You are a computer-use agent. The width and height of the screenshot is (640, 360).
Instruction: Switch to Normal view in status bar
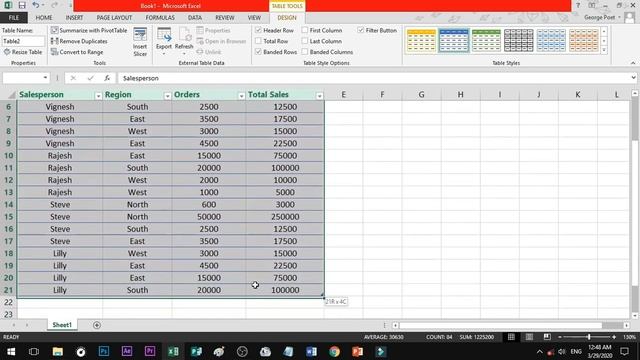click(x=511, y=337)
